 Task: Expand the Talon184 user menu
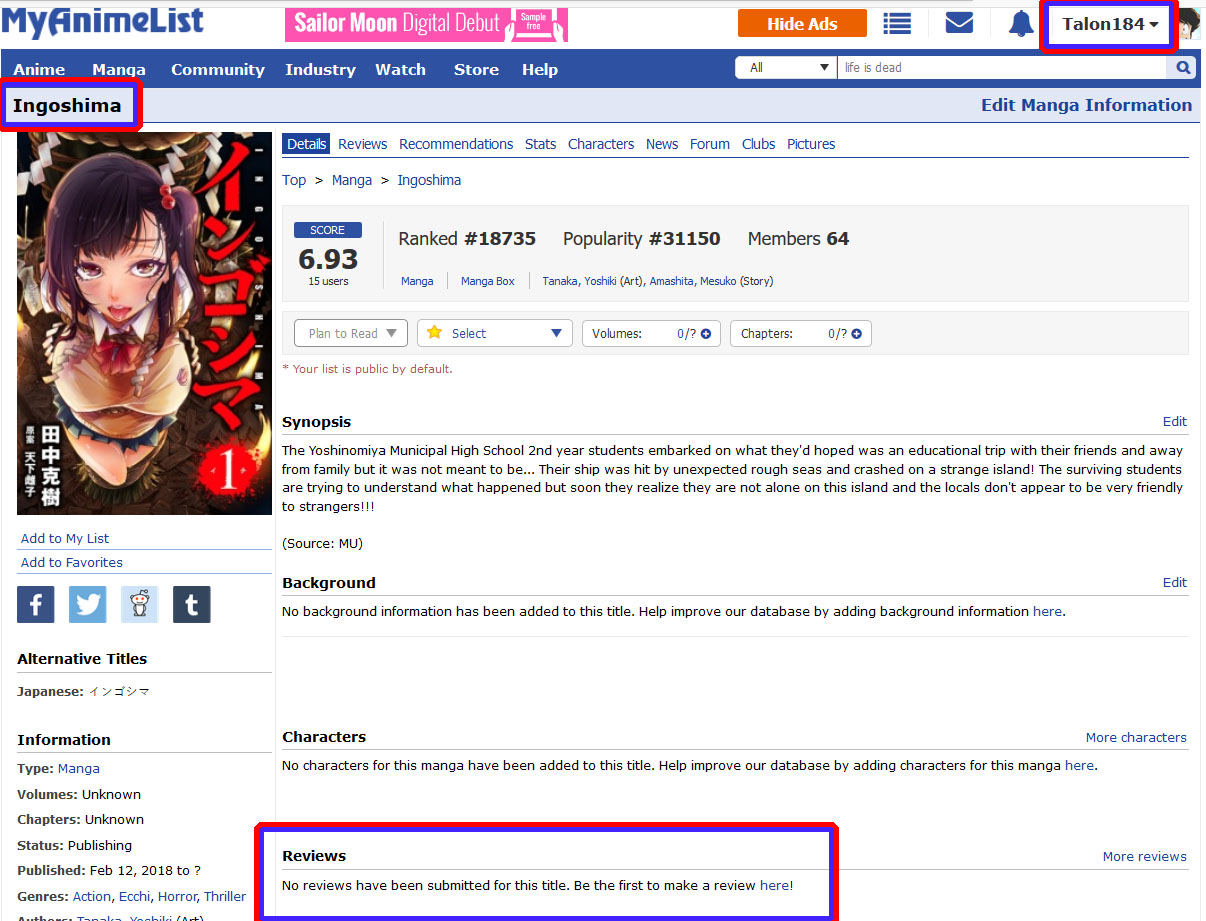click(1110, 25)
